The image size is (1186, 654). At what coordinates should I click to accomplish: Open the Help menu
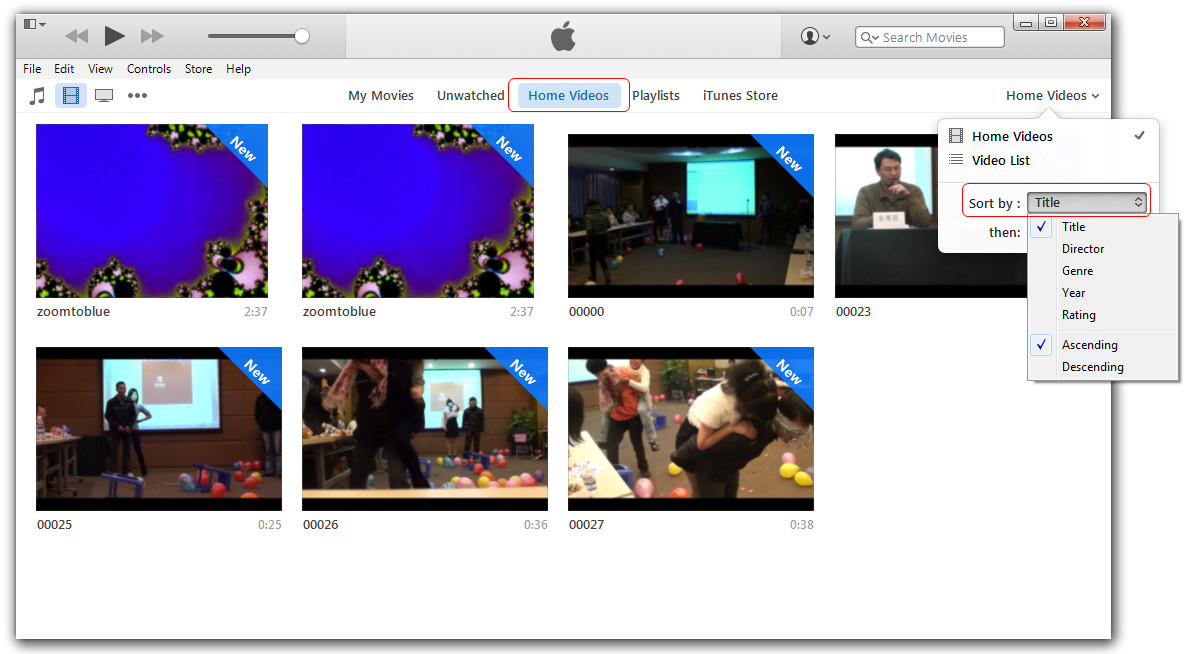coord(238,69)
